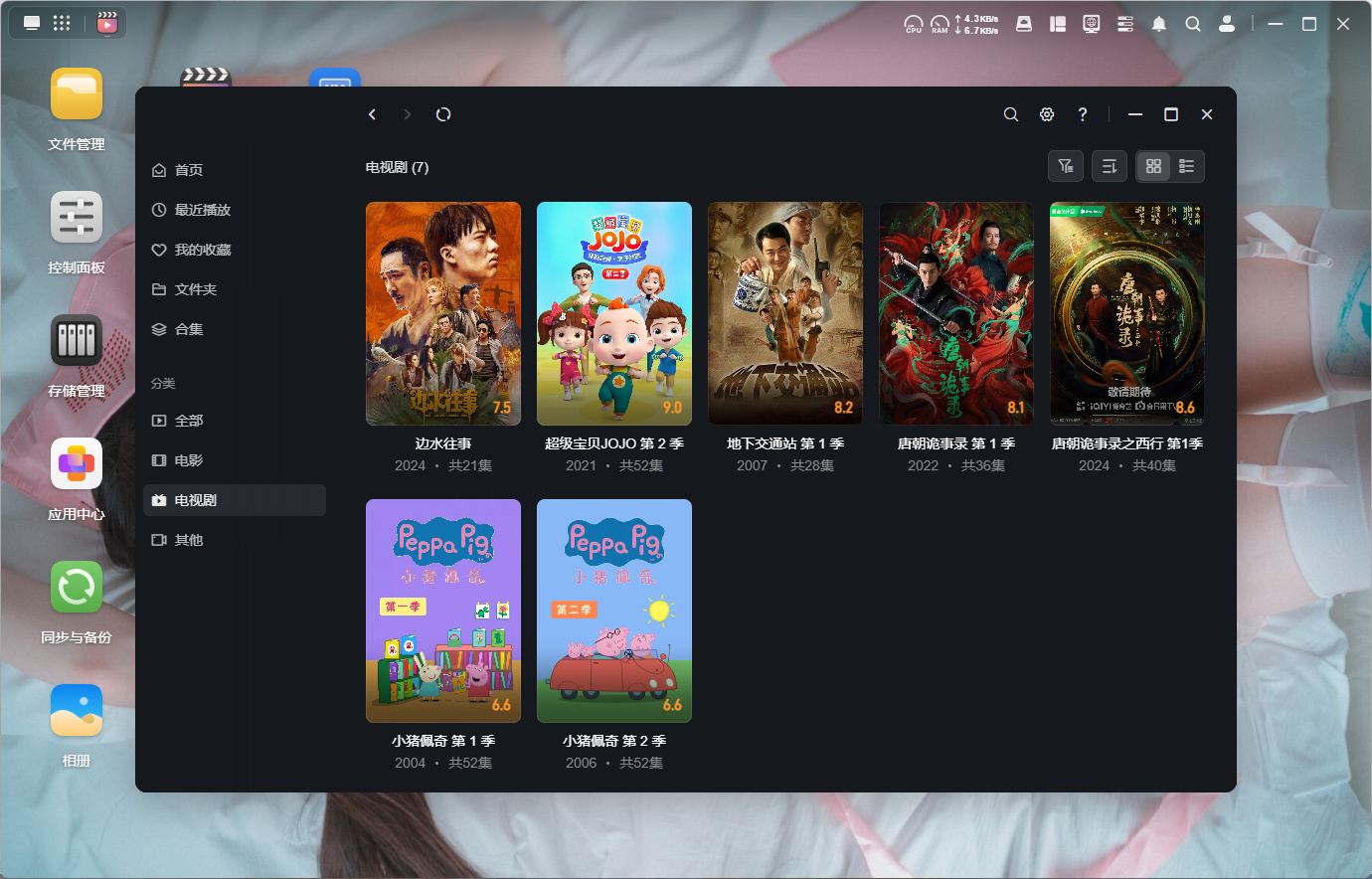Image resolution: width=1372 pixels, height=879 pixels.
Task: View RAM usage gauge
Action: click(940, 24)
